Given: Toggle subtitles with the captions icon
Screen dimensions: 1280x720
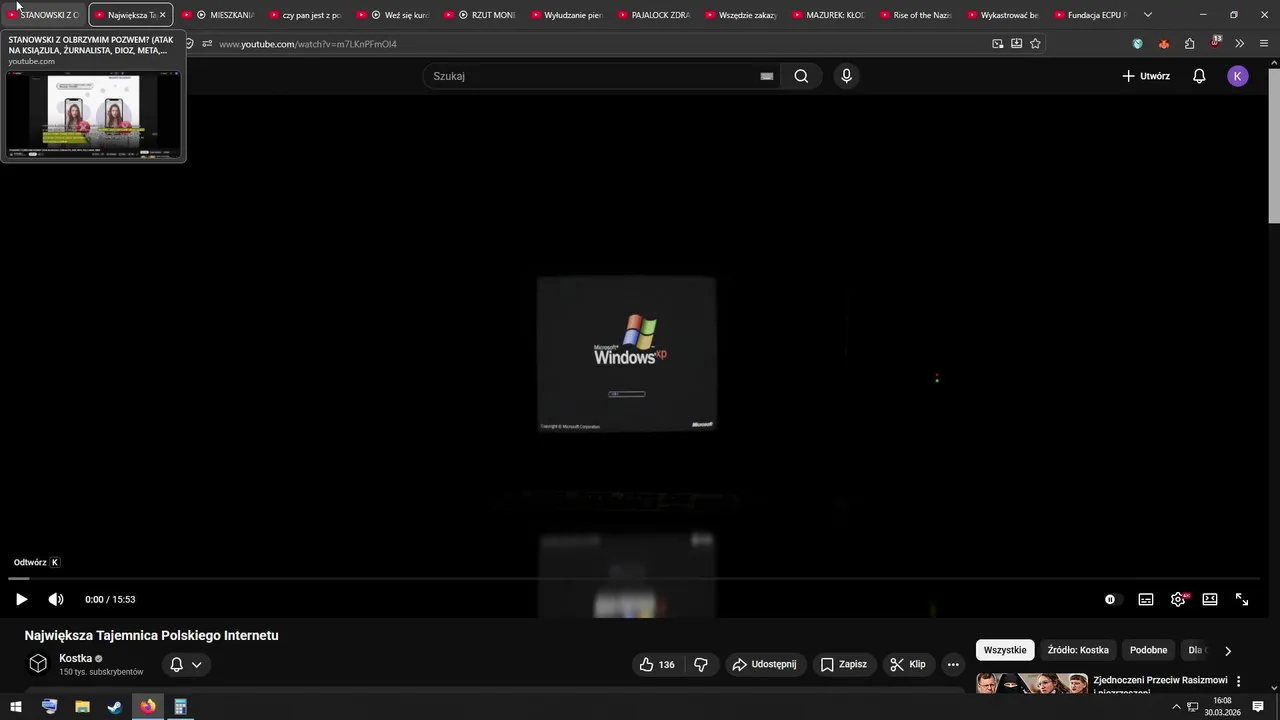Looking at the screenshot, I should [1146, 599].
